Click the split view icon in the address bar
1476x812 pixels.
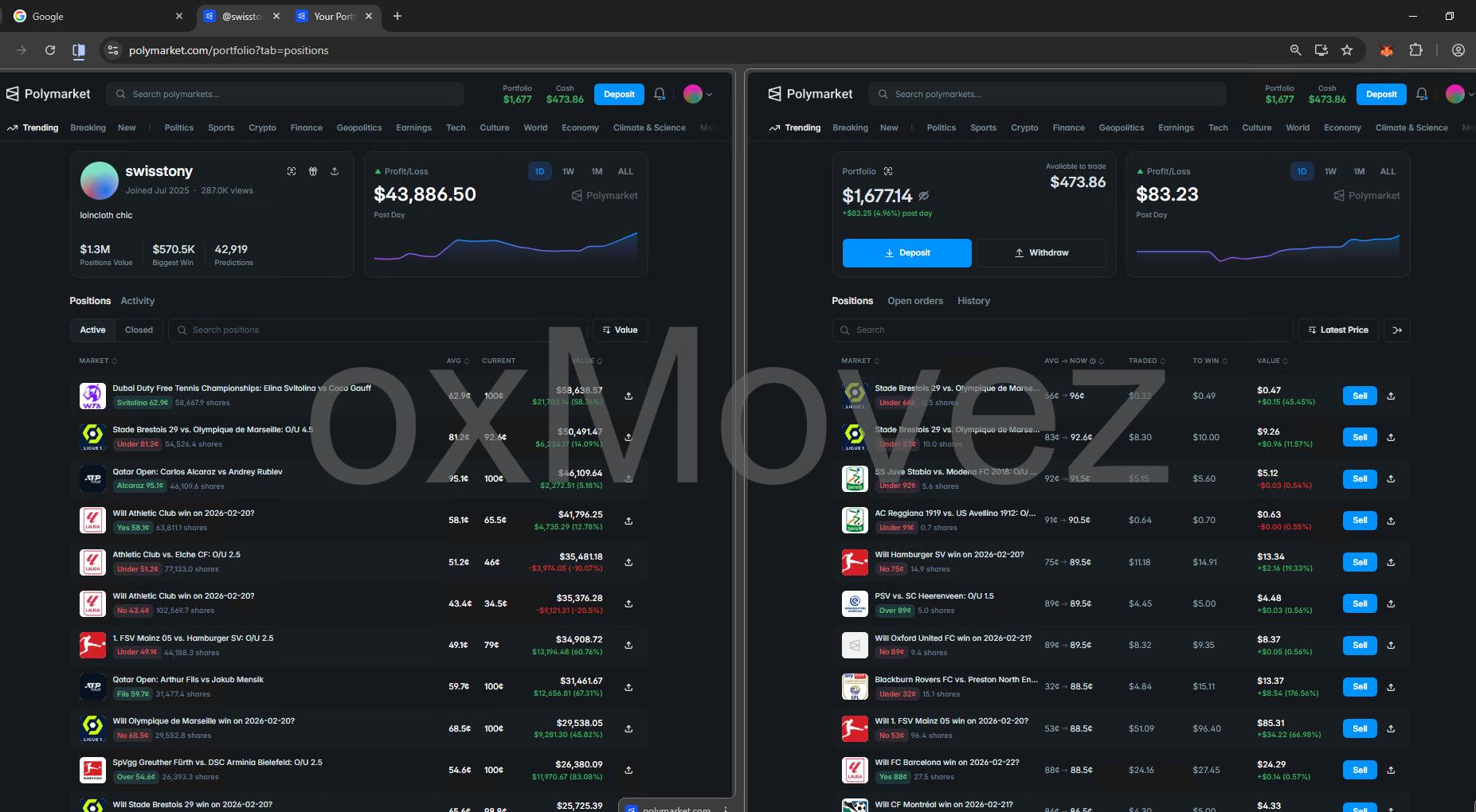tap(79, 51)
